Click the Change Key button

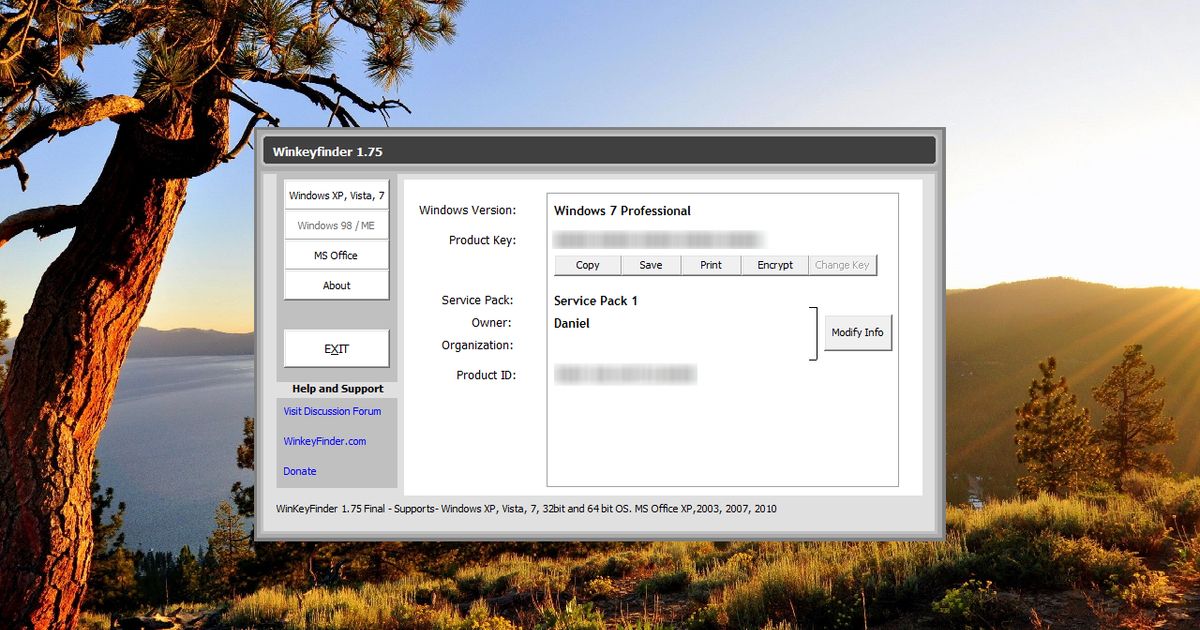(842, 265)
